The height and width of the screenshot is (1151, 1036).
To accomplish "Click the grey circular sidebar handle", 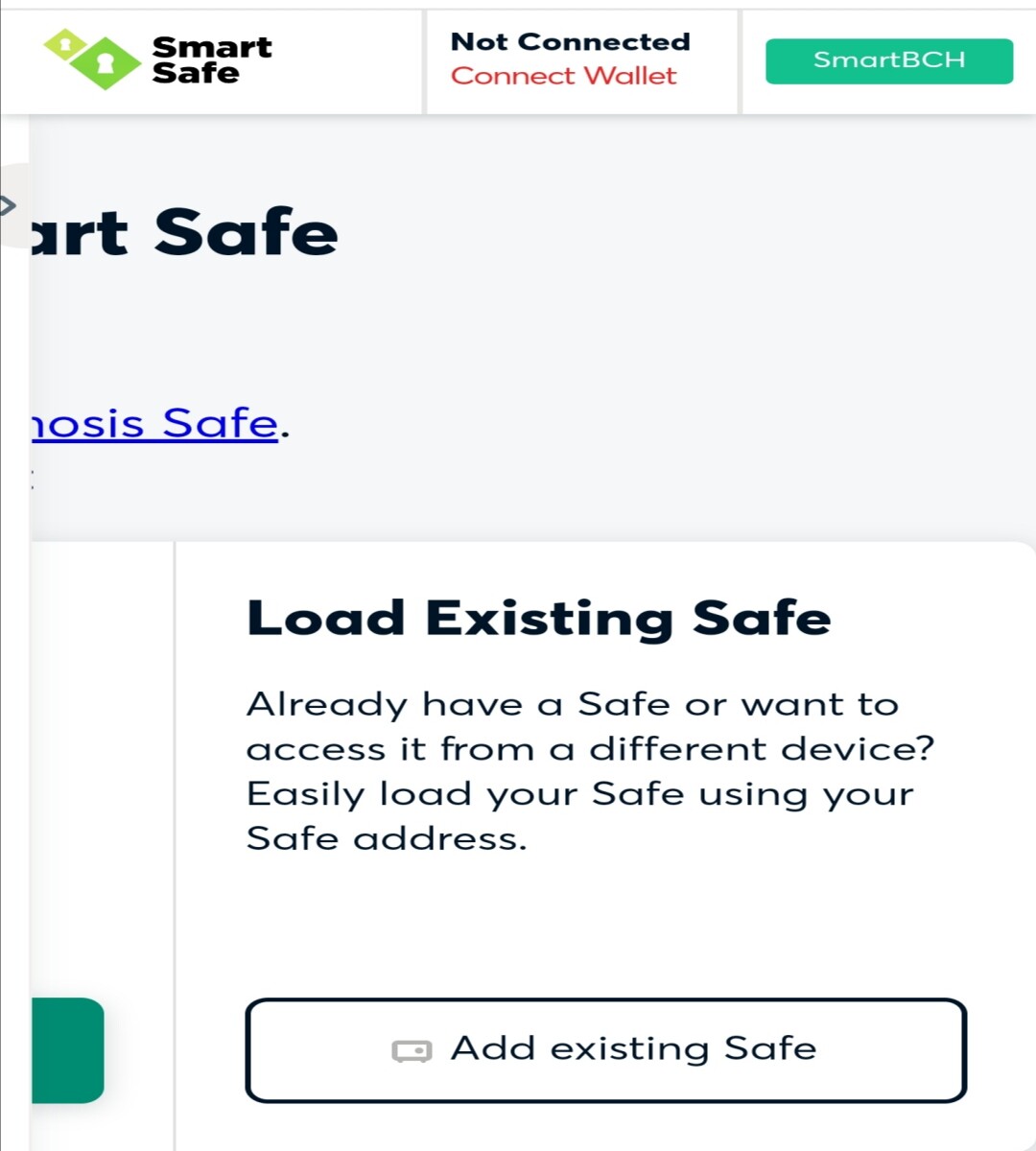I will tap(13, 205).
